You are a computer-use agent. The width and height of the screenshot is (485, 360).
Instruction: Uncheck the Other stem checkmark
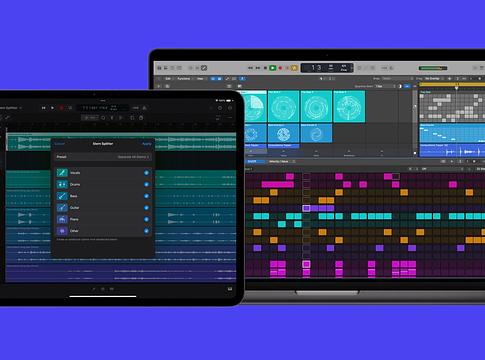(146, 231)
